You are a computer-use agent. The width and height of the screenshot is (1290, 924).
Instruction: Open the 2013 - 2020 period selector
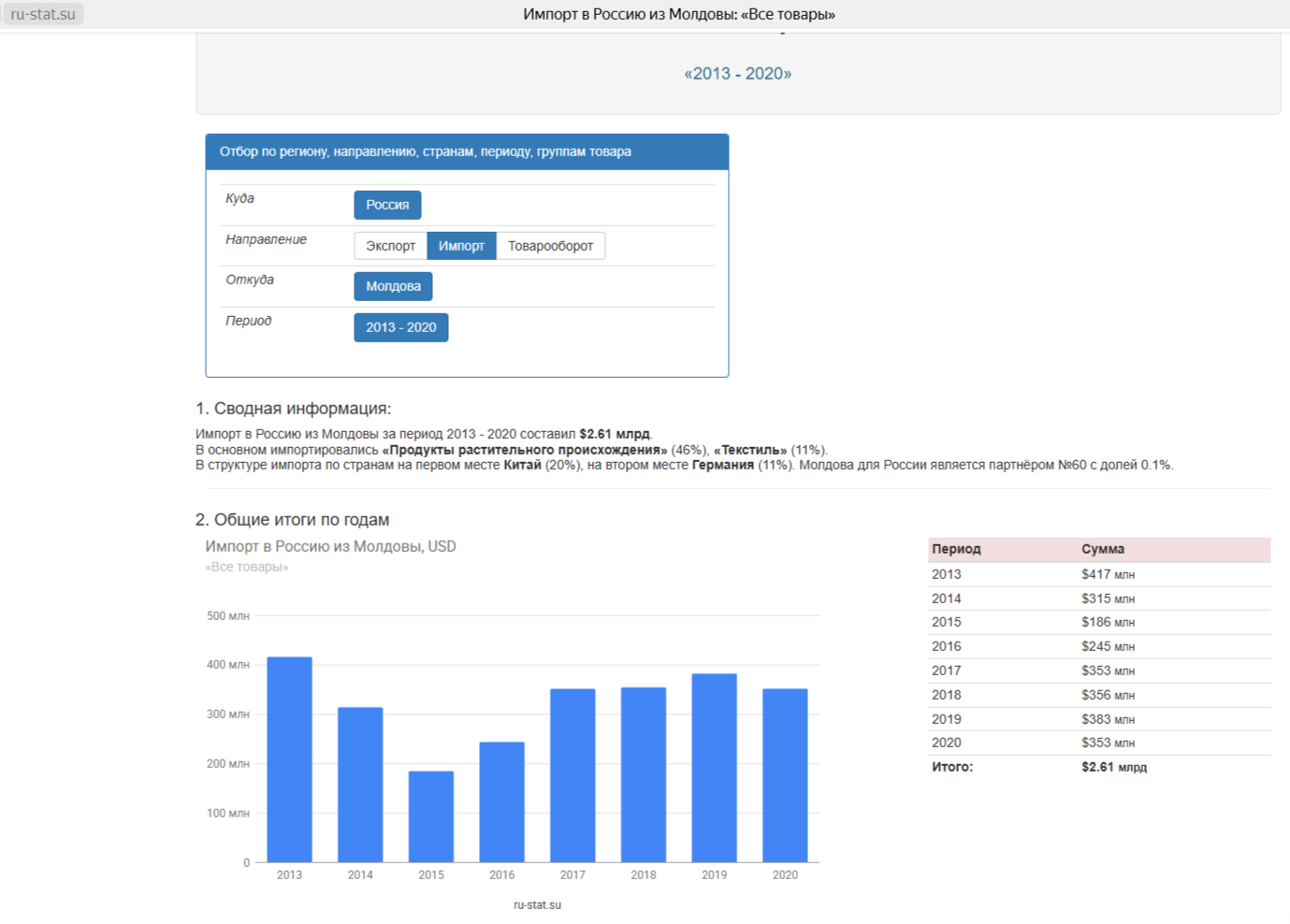point(400,327)
